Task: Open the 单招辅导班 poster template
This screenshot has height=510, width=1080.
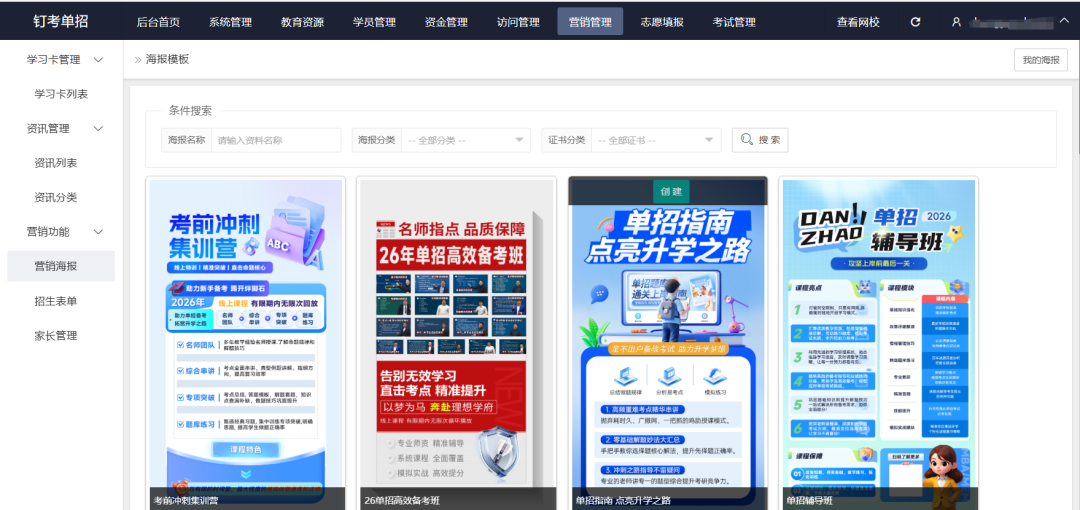Action: [878, 340]
